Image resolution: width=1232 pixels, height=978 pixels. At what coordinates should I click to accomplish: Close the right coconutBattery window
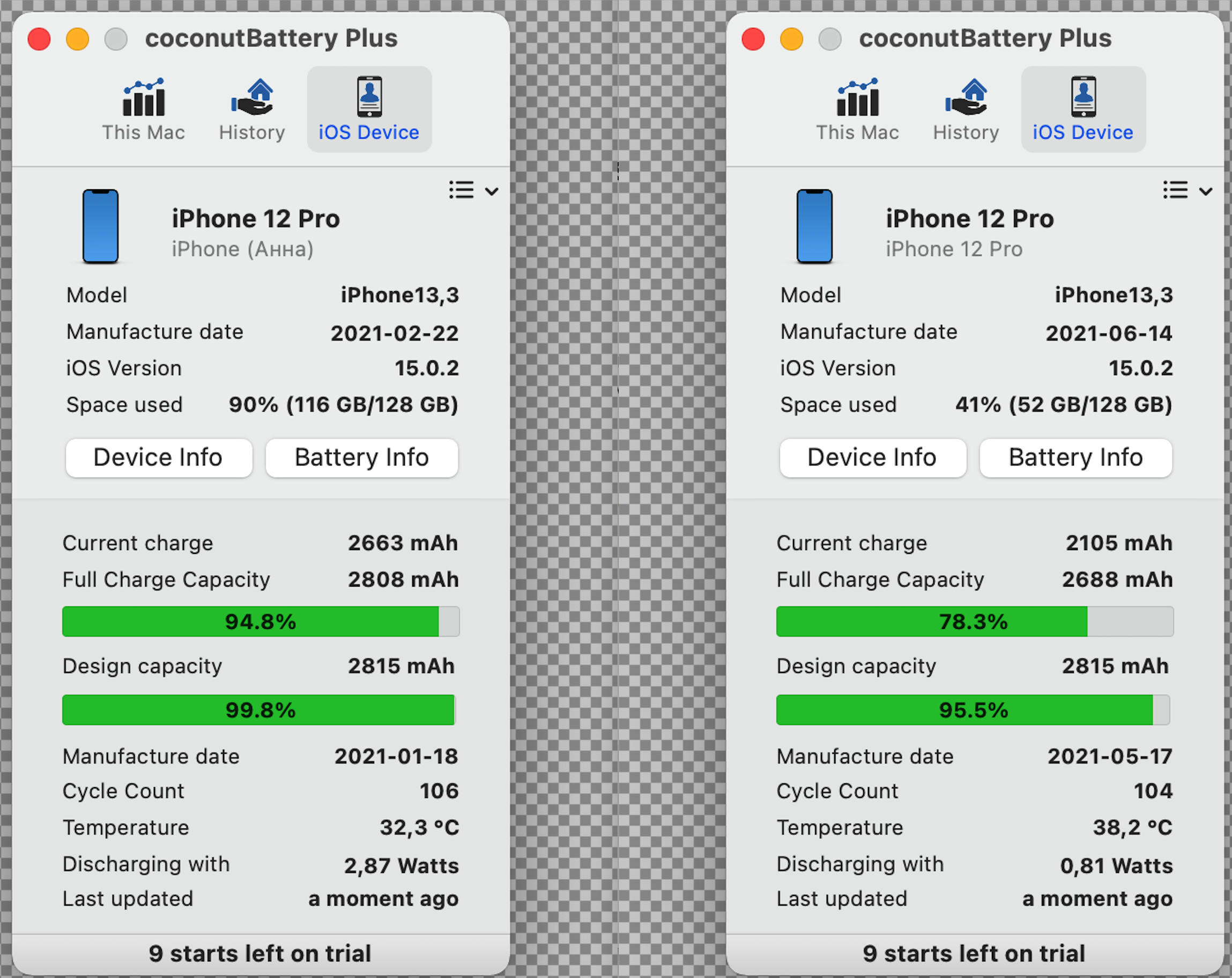753,39
